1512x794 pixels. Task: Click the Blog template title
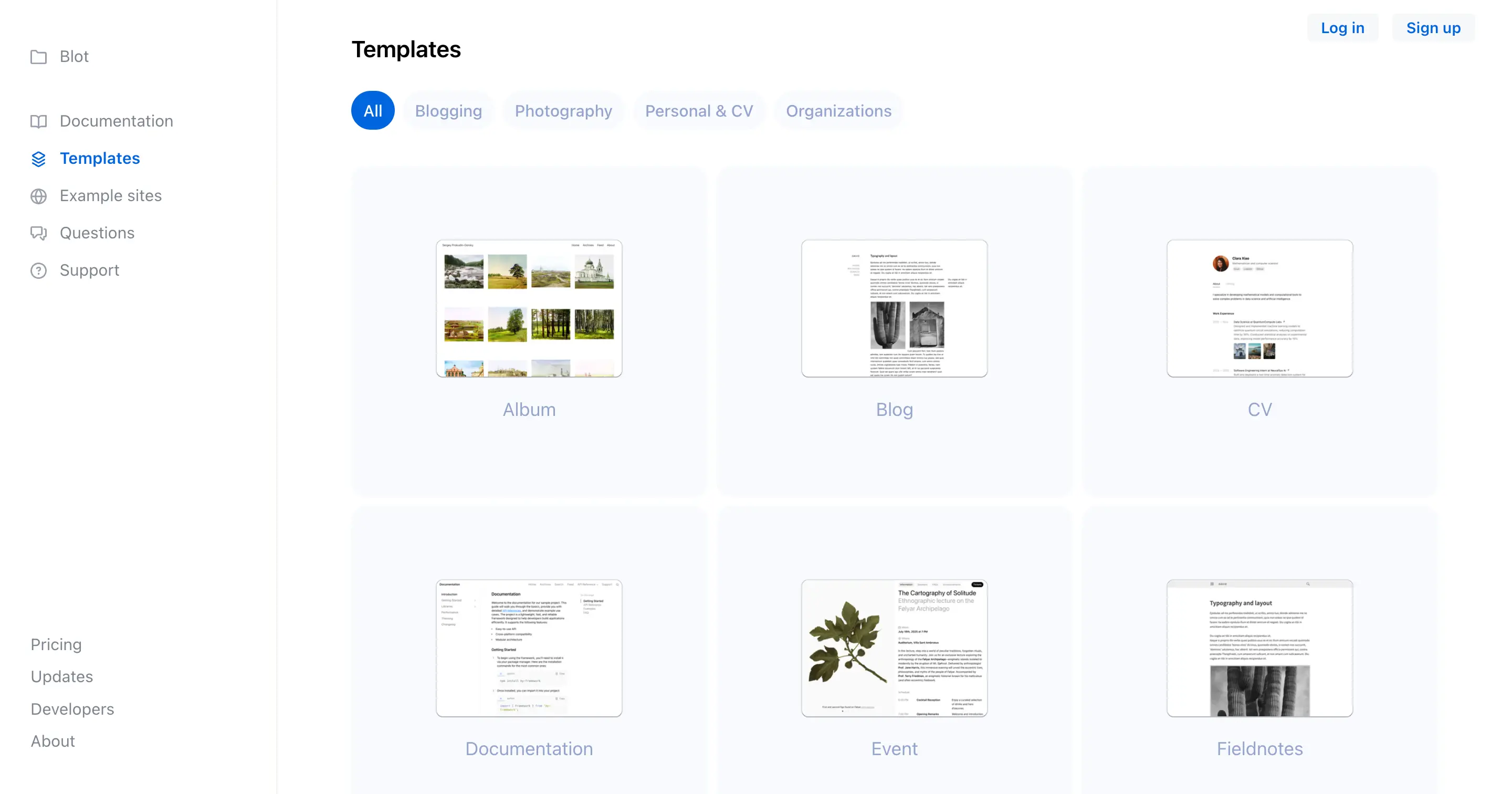pos(895,409)
